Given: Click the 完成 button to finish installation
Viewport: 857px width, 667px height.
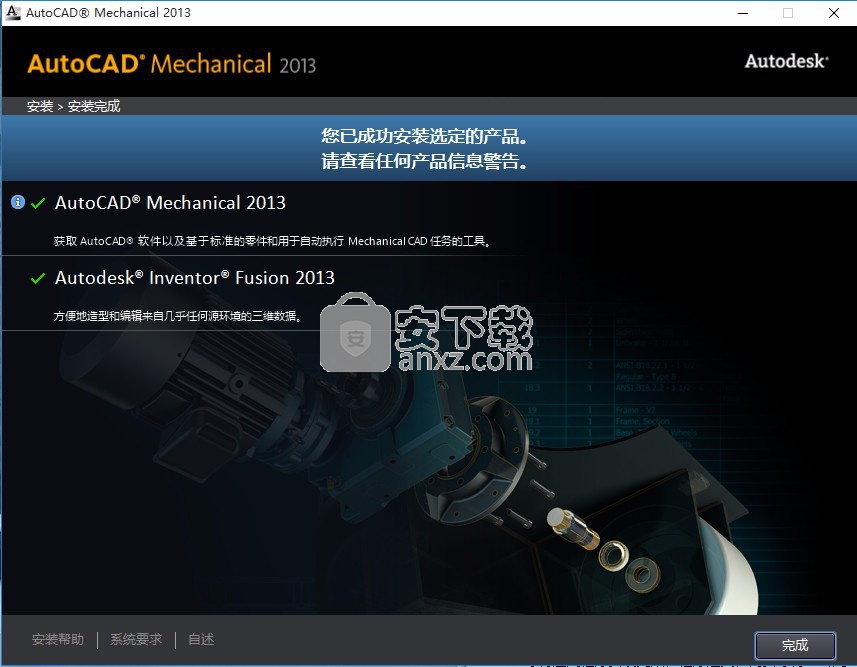Looking at the screenshot, I should pos(795,646).
